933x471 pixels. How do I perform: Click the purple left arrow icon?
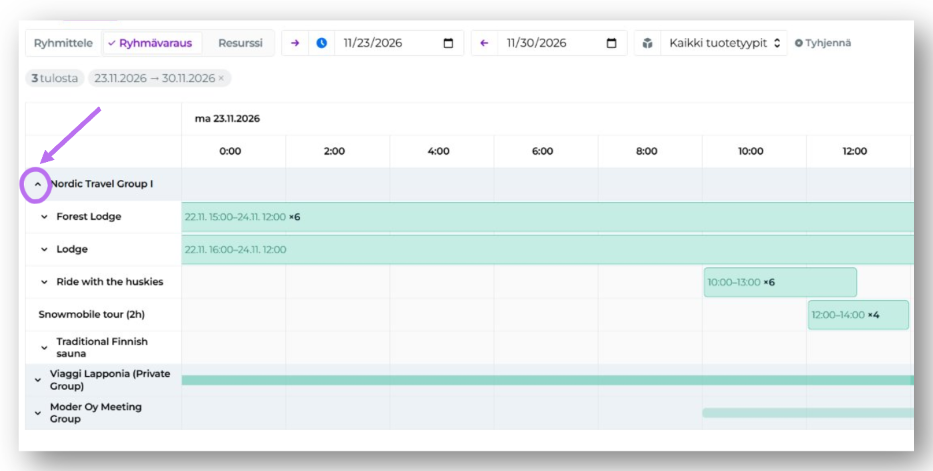point(484,43)
